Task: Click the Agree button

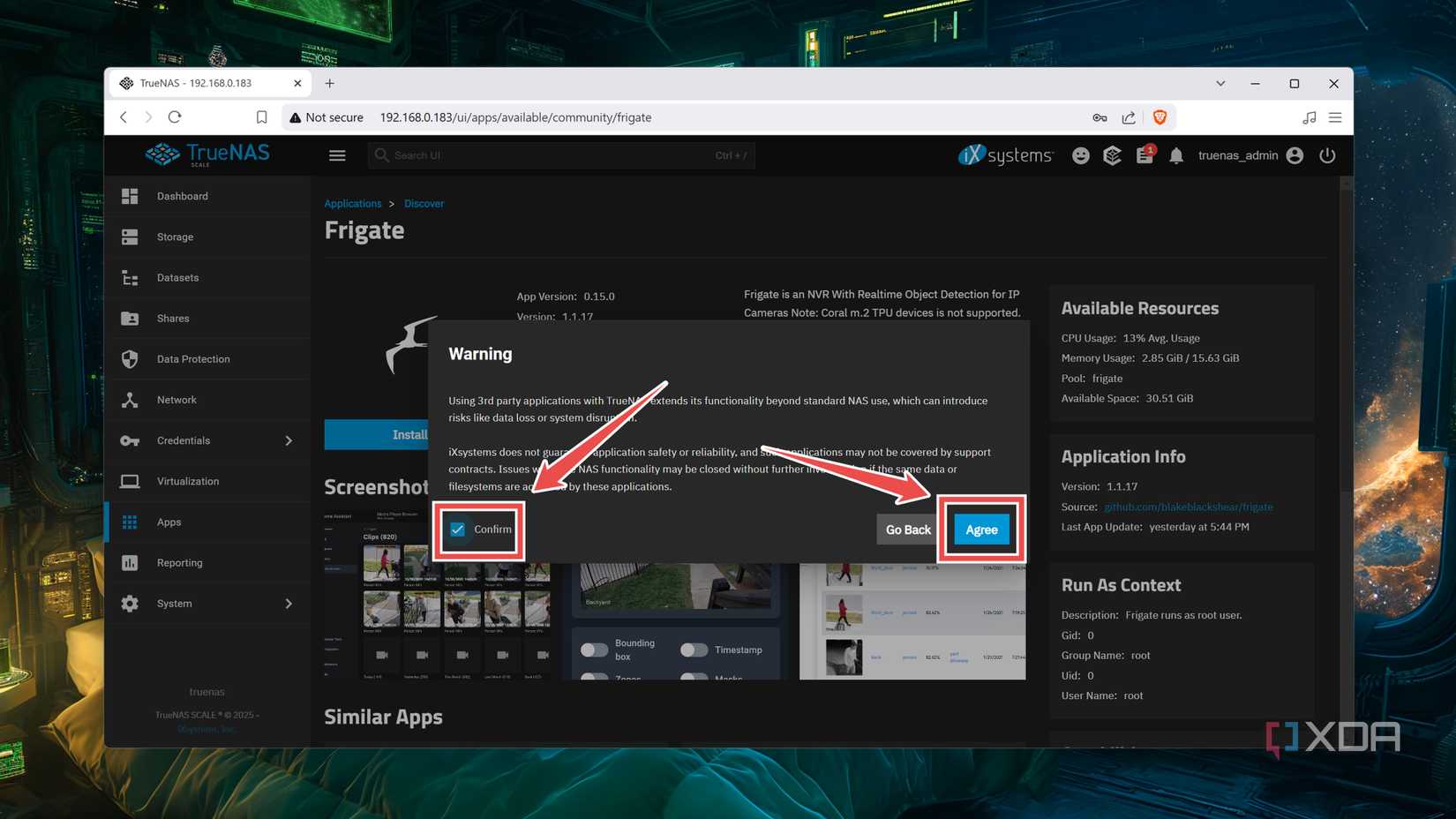Action: click(981, 530)
